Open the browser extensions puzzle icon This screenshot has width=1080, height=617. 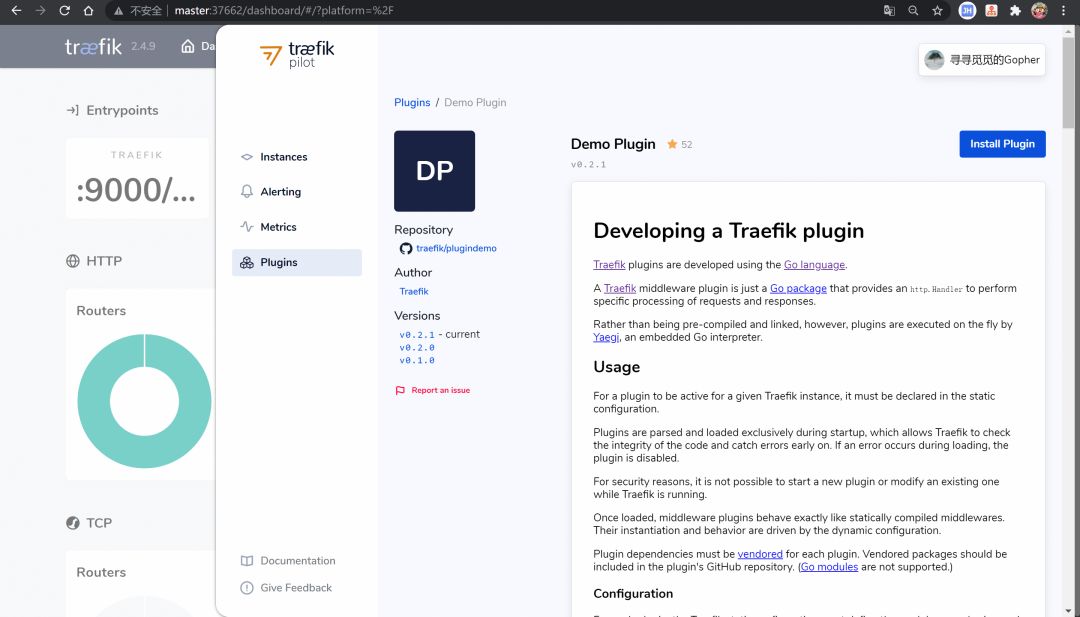pos(1015,10)
